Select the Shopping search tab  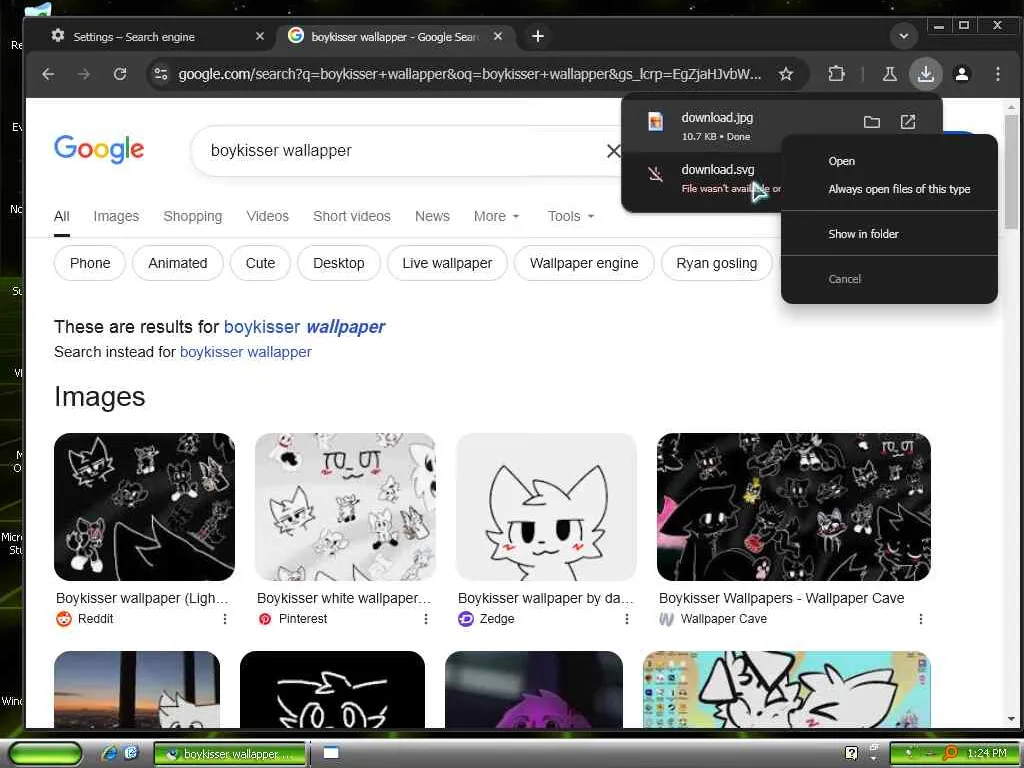[x=193, y=216]
